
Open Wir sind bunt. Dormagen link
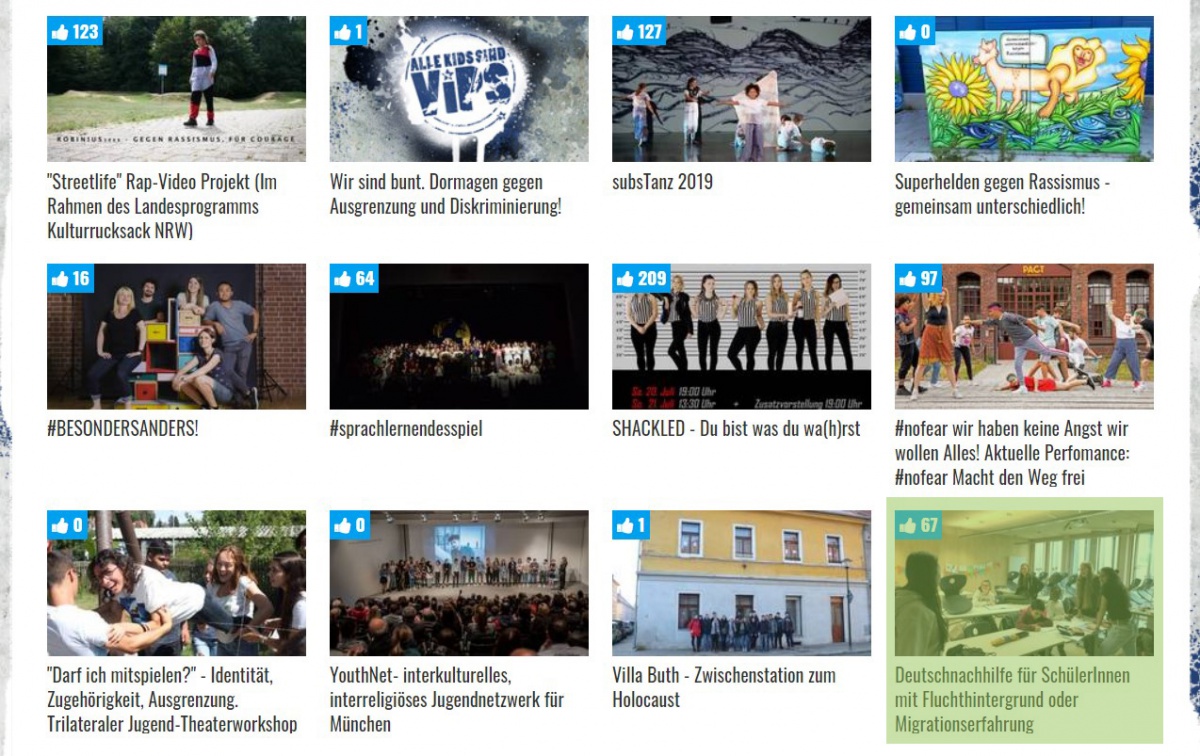coord(446,195)
